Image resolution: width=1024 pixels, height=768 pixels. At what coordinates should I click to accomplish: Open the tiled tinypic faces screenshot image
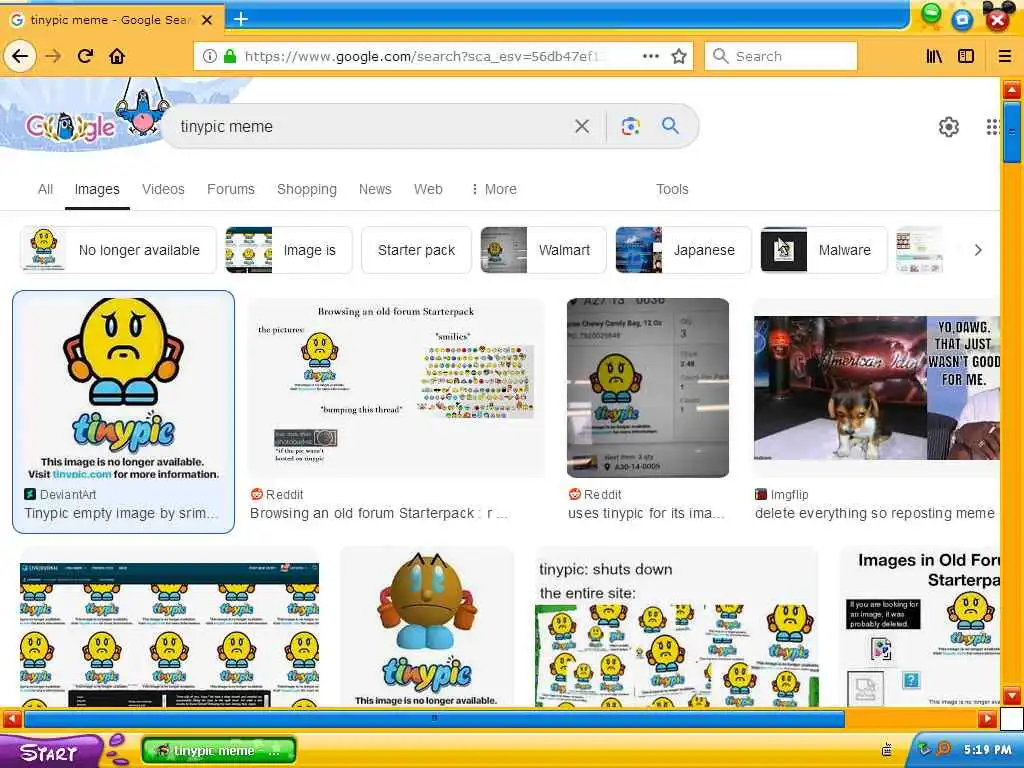click(169, 635)
